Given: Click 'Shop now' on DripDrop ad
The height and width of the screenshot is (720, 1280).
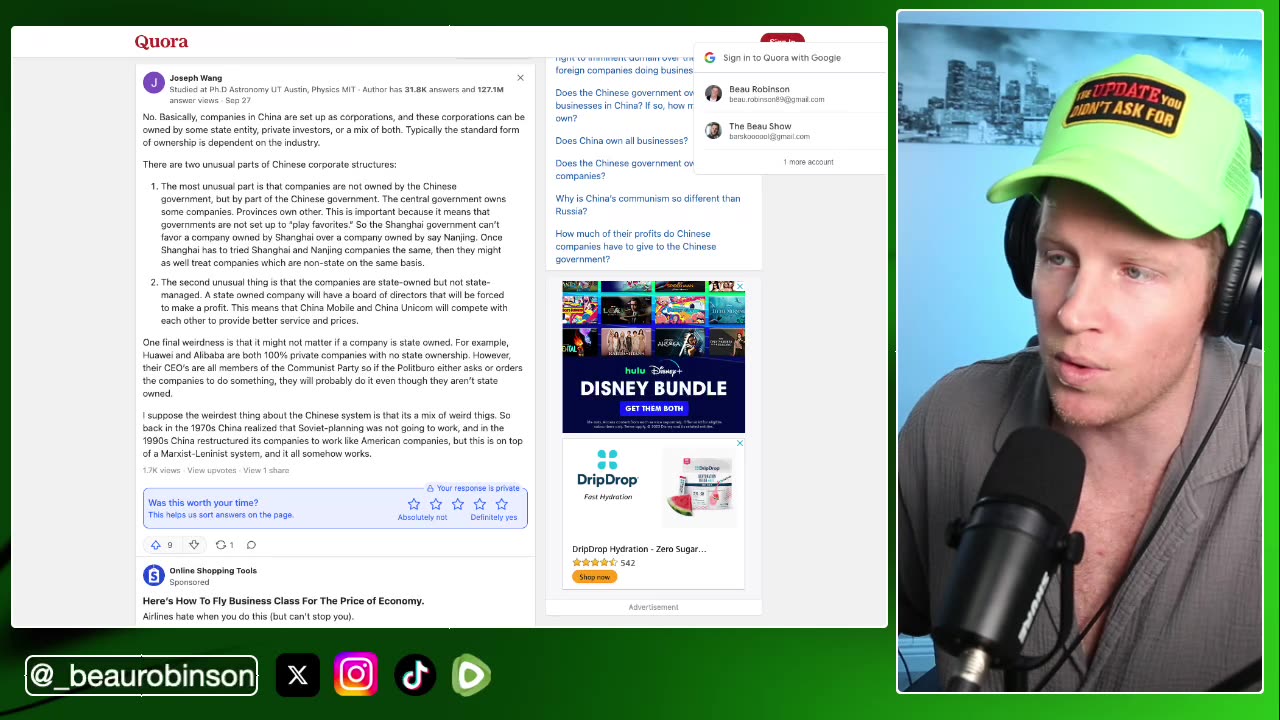Looking at the screenshot, I should point(594,577).
